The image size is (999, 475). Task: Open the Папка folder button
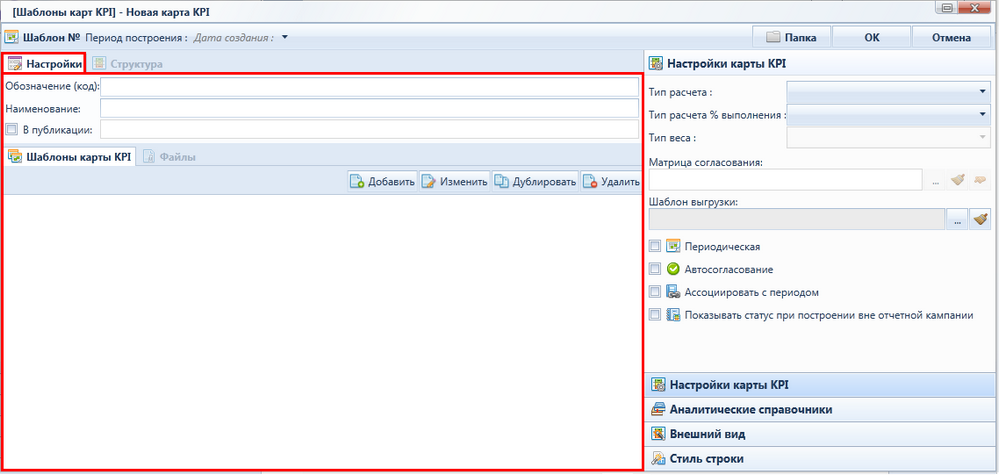tap(792, 38)
